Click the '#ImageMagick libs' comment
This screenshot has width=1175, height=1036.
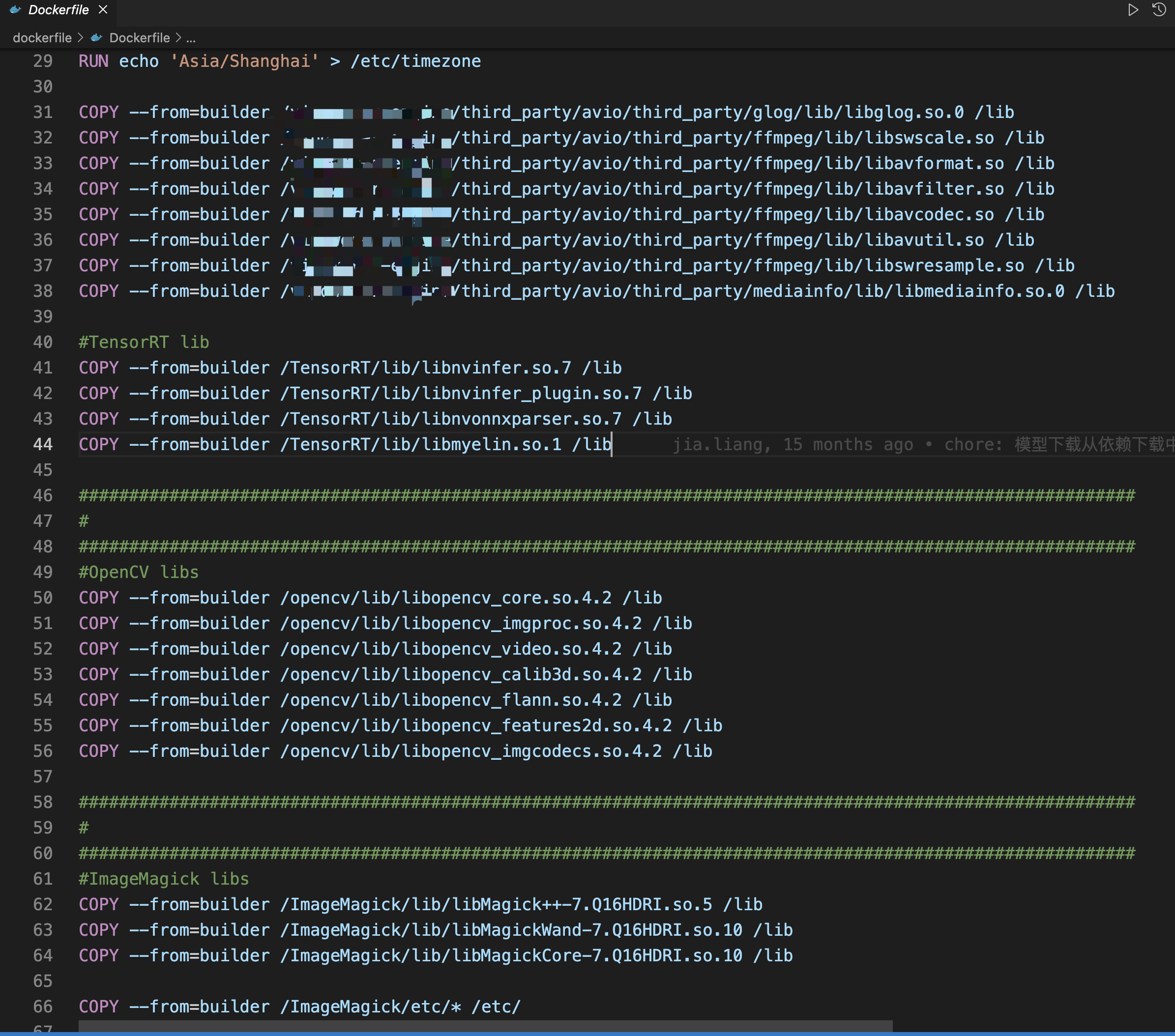pyautogui.click(x=164, y=879)
